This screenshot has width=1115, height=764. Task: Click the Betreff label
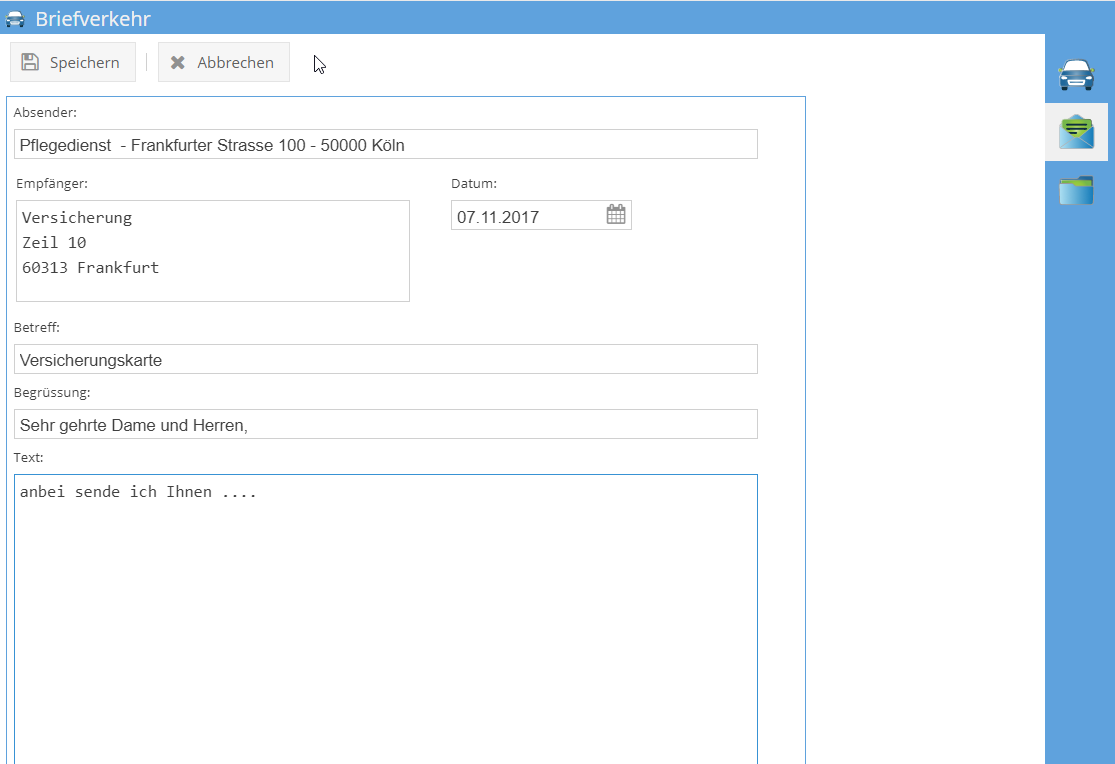(x=38, y=327)
